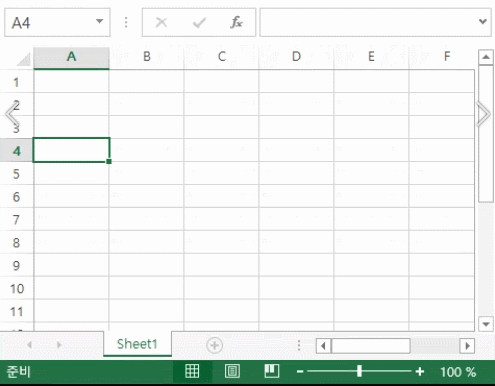This screenshot has width=495, height=386.
Task: Zoom in with the plus button
Action: [420, 371]
